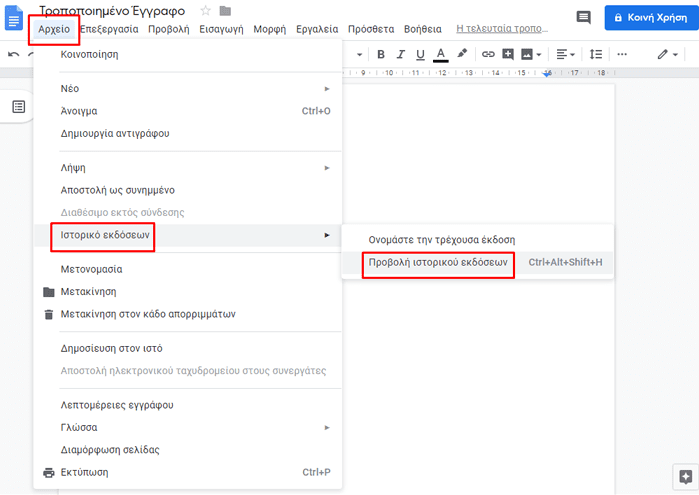Expand the Γλώσσα submenu
Image resolution: width=699 pixels, height=495 pixels.
click(188, 427)
